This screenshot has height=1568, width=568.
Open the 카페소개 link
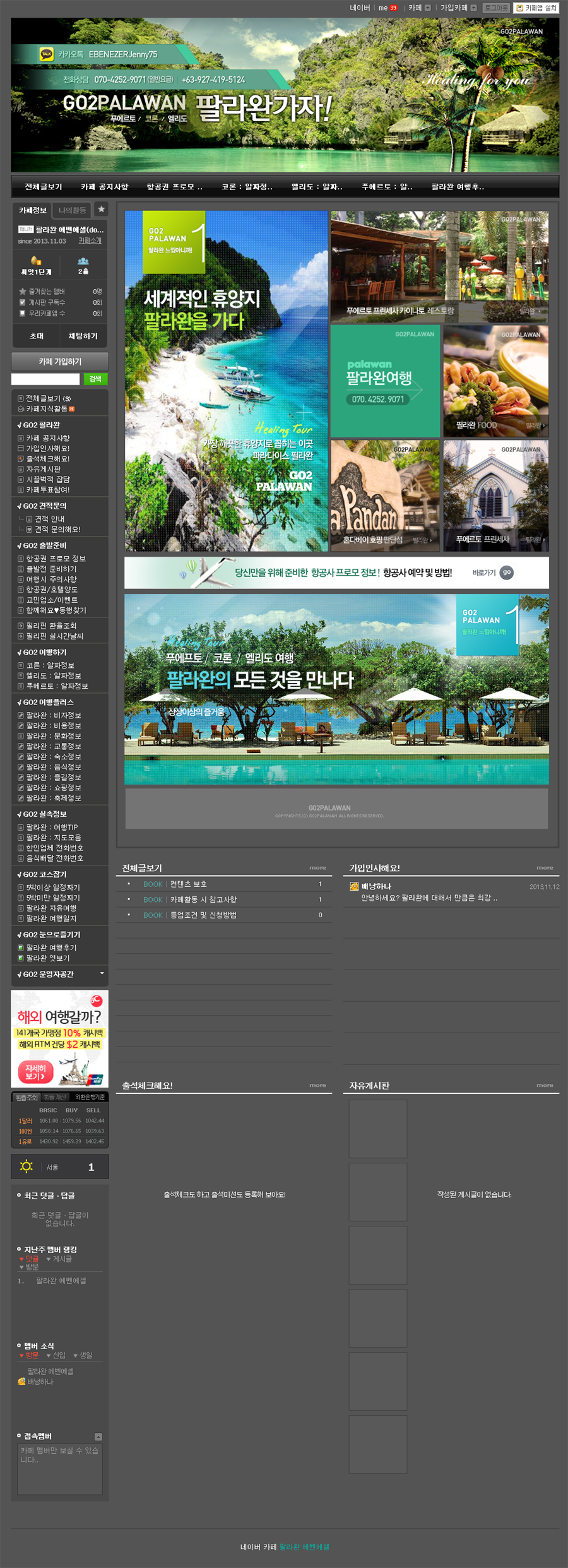90,241
